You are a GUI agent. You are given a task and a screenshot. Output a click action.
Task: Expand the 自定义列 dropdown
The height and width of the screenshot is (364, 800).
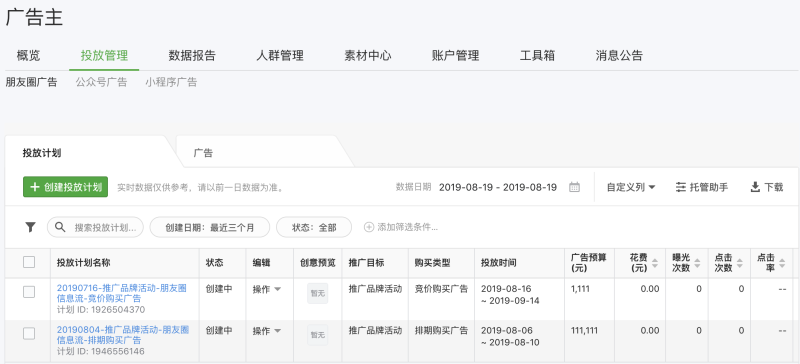631,187
